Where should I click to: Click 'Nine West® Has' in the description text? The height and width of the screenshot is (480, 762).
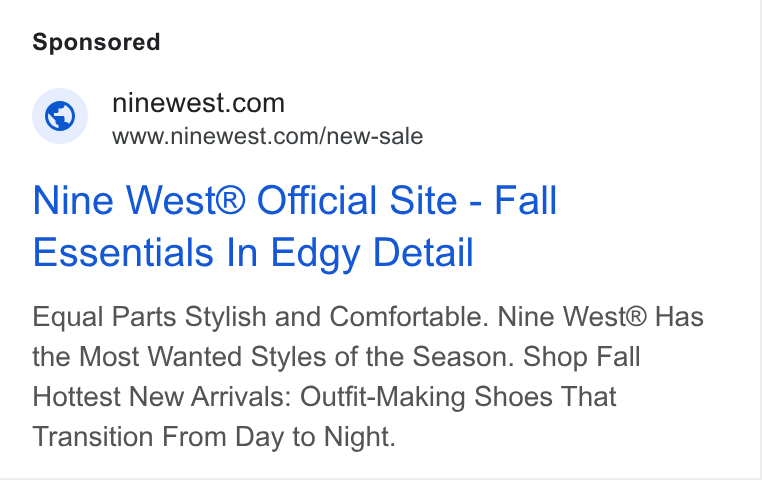coord(601,317)
